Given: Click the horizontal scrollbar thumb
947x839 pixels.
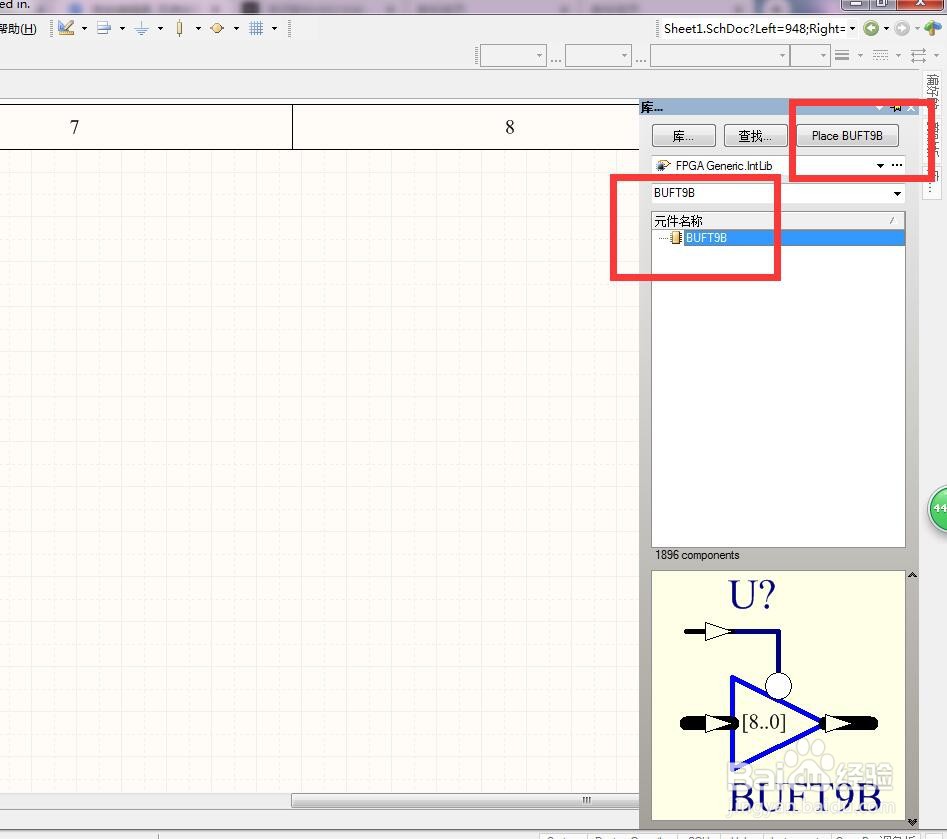Looking at the screenshot, I should pos(465,800).
